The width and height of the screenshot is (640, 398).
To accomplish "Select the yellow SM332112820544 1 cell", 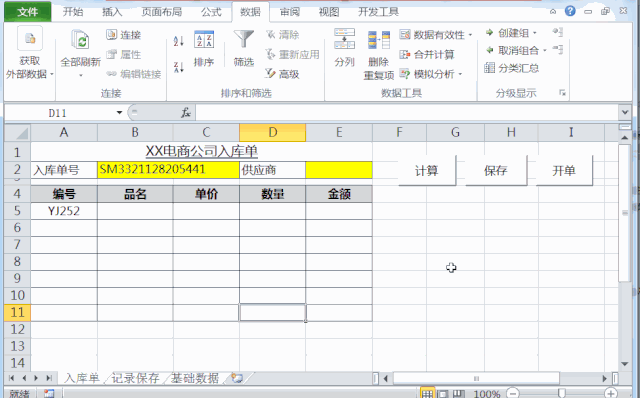I will coord(168,170).
